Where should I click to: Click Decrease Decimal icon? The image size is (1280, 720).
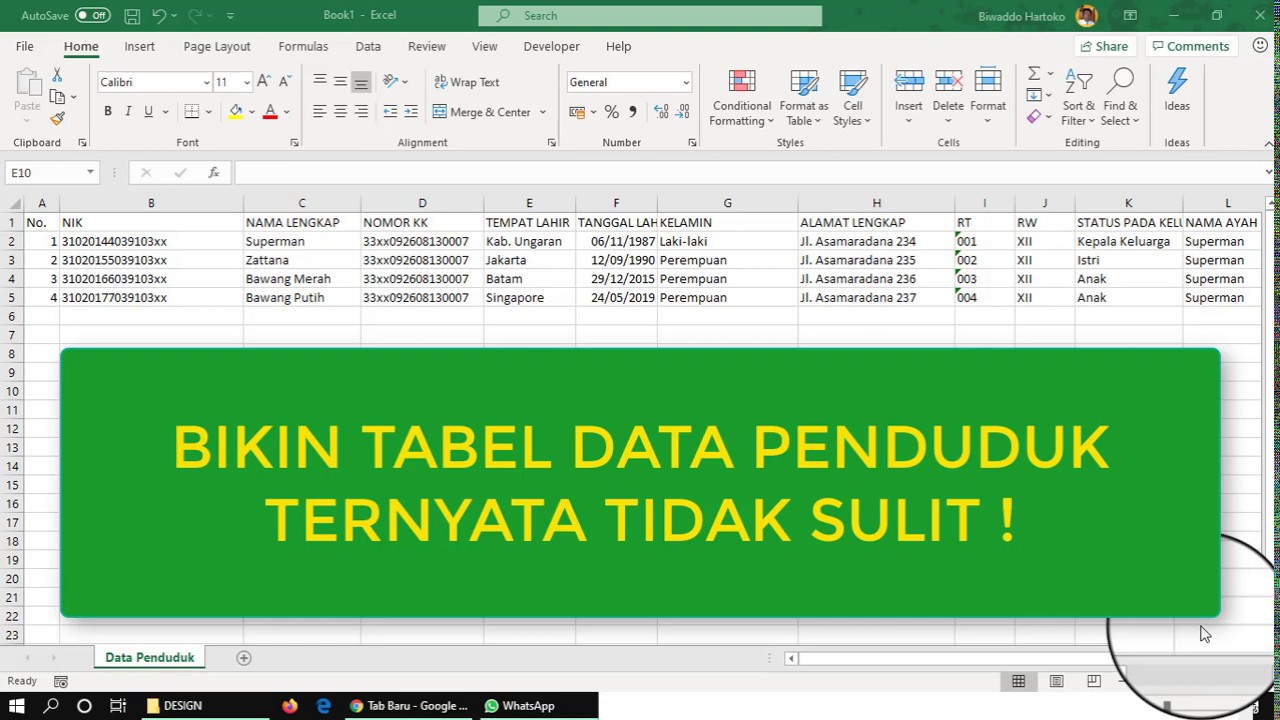coord(683,112)
